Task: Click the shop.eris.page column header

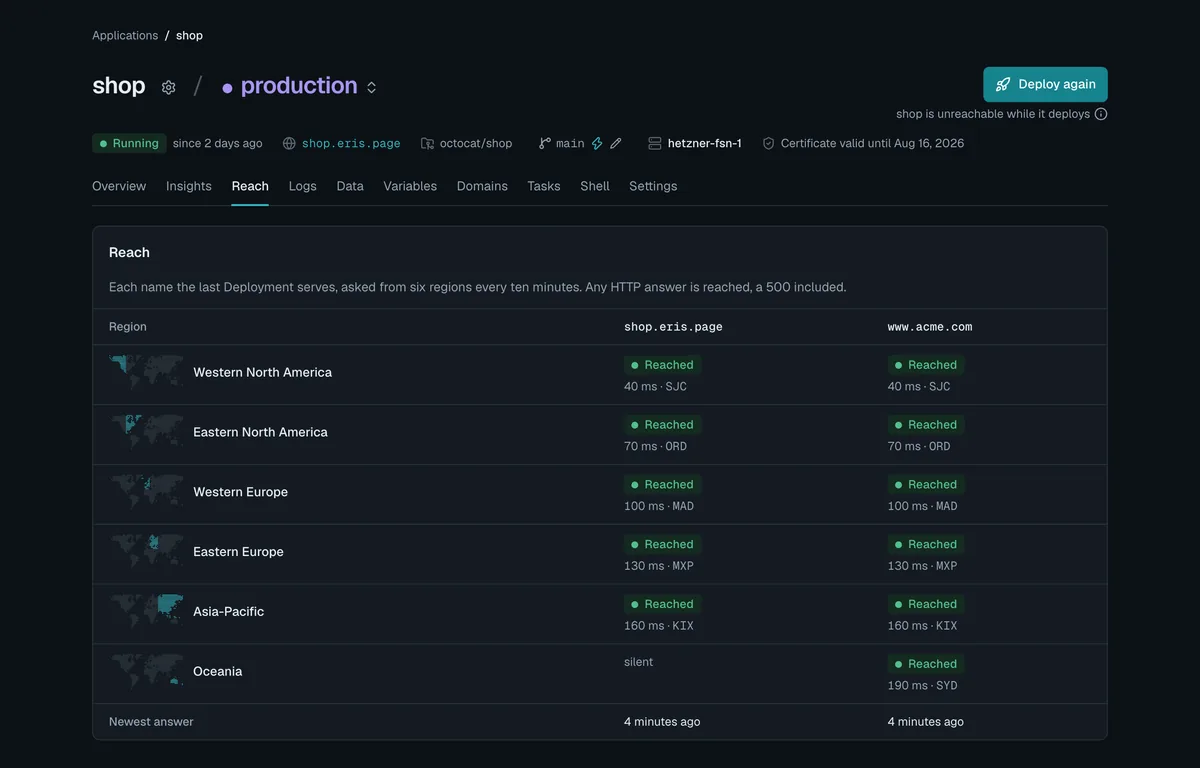Action: (673, 327)
